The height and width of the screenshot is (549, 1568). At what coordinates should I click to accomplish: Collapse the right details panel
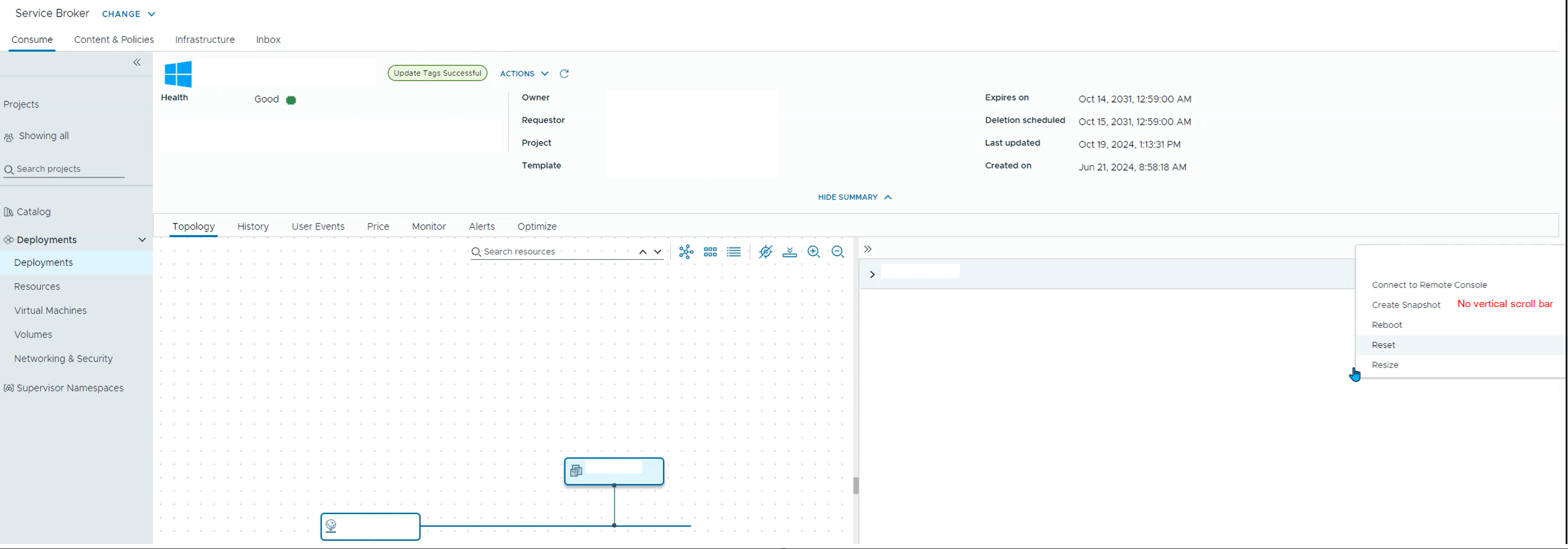[868, 249]
